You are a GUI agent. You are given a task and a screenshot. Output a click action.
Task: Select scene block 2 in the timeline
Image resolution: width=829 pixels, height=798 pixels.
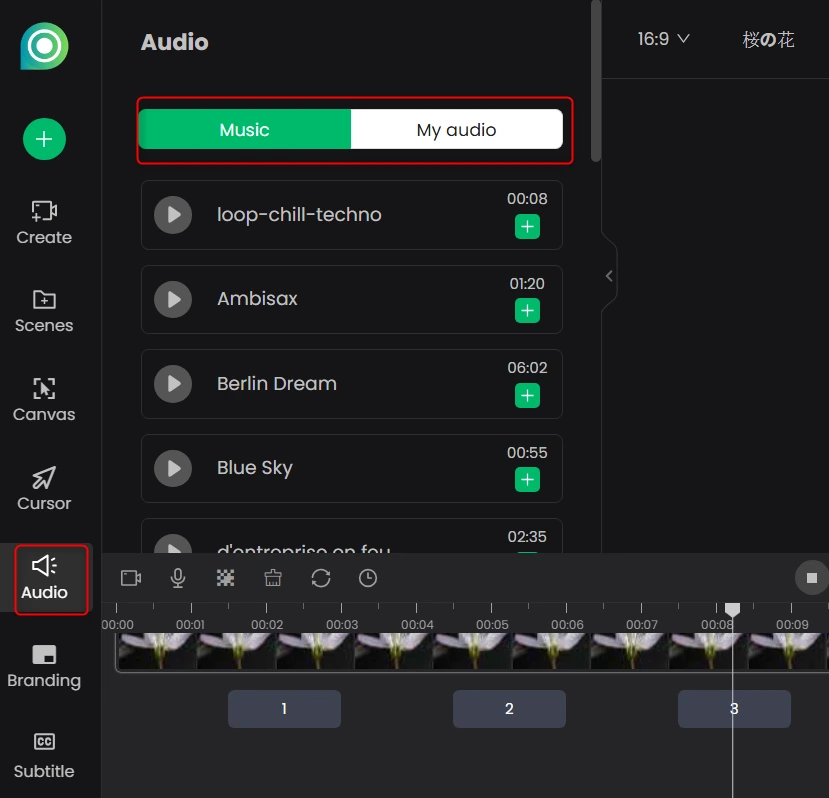point(509,709)
